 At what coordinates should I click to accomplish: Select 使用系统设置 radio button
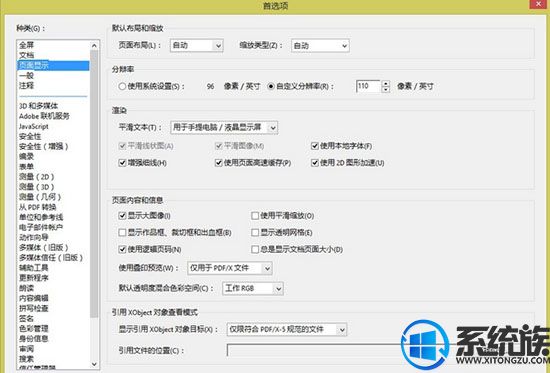coord(122,86)
